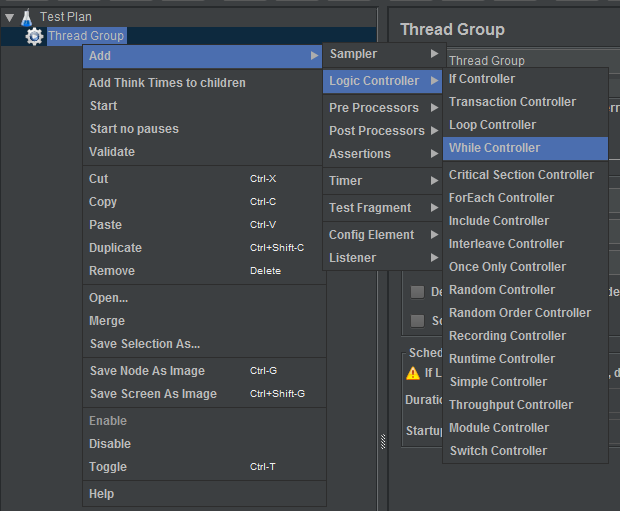
Task: Select Logic Controller menu entry
Action: tap(382, 81)
